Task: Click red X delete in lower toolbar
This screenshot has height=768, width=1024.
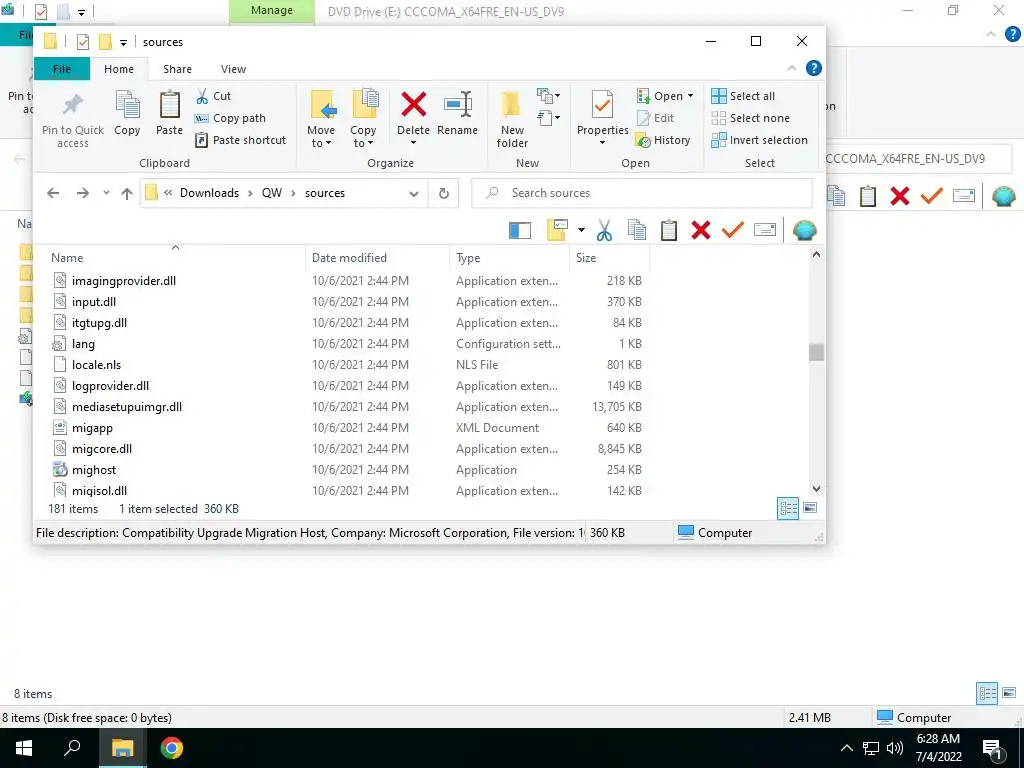Action: [x=701, y=230]
